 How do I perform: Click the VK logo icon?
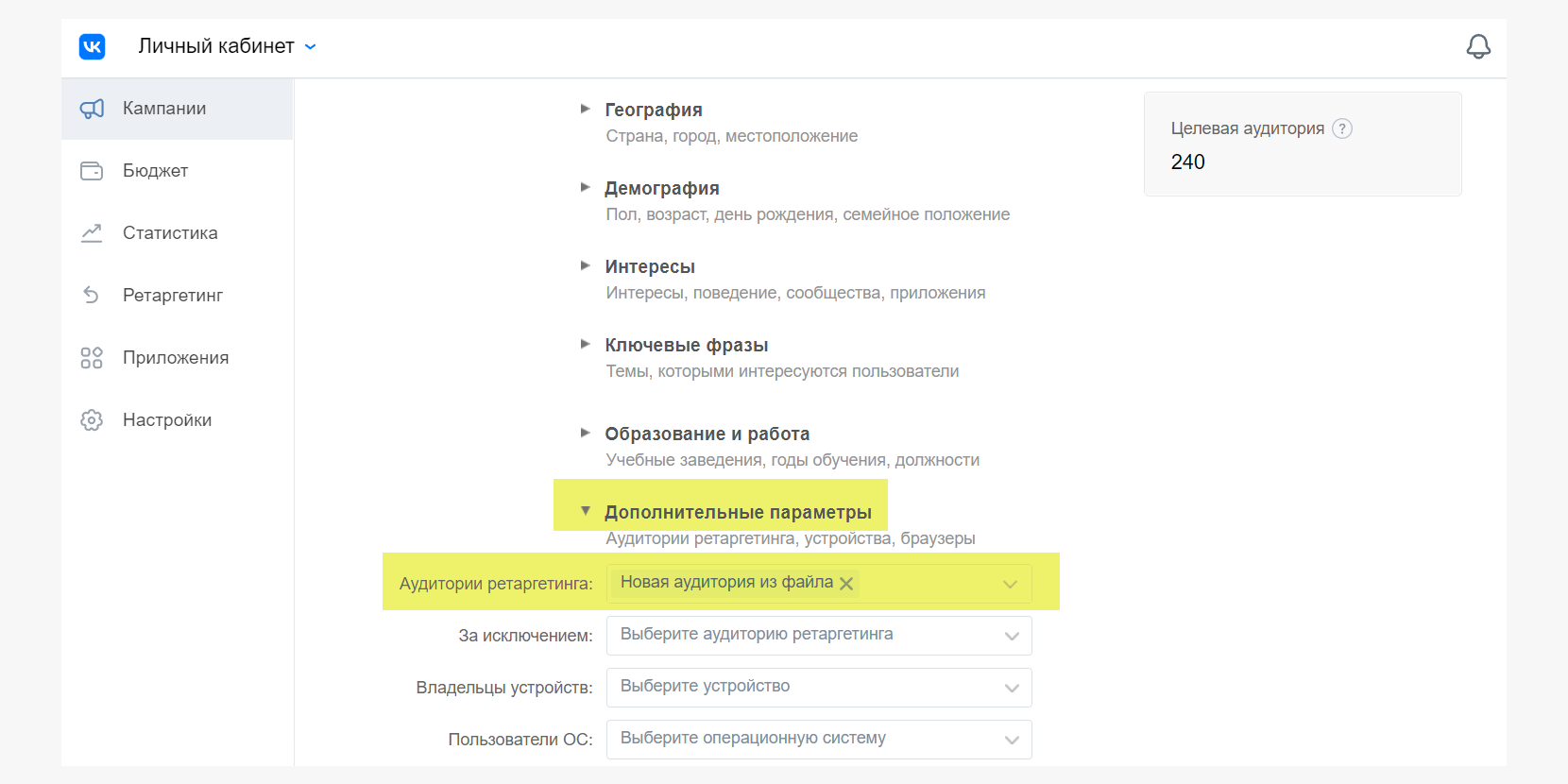point(92,46)
